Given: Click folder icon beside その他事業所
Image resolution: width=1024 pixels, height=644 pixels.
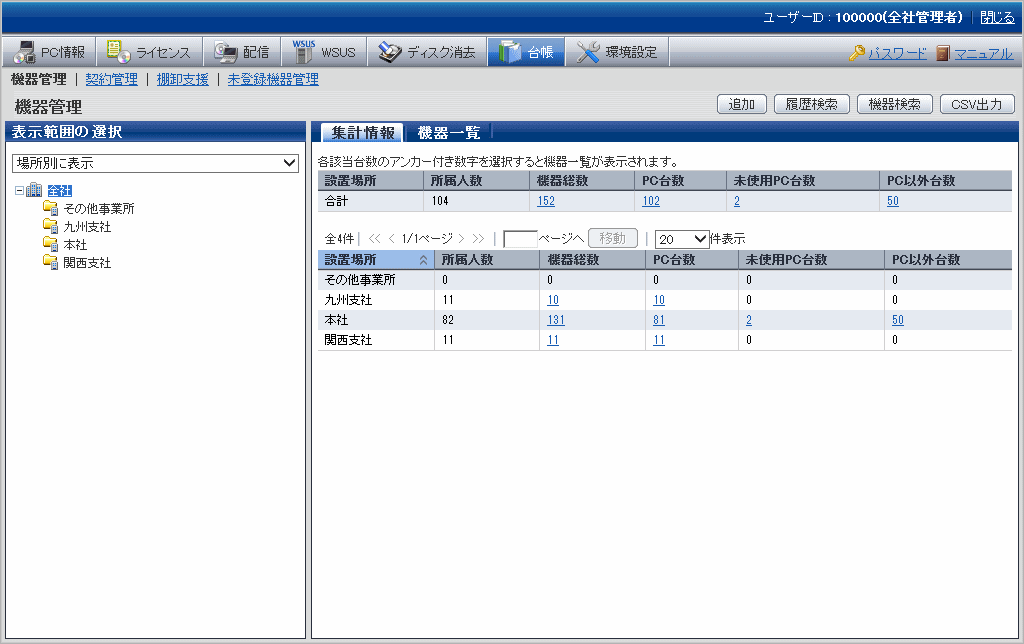Looking at the screenshot, I should pyautogui.click(x=50, y=208).
